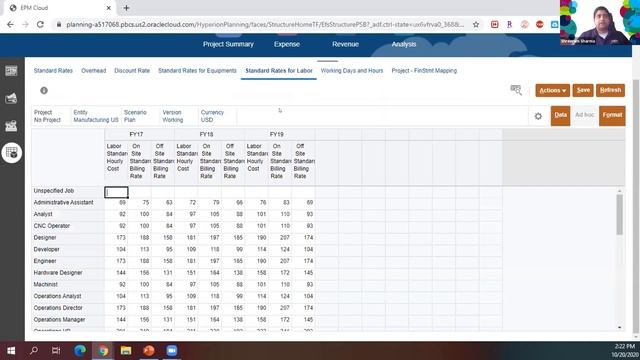Open the Project - FinStmt Mapping tab
640x360 pixels.
424,71
